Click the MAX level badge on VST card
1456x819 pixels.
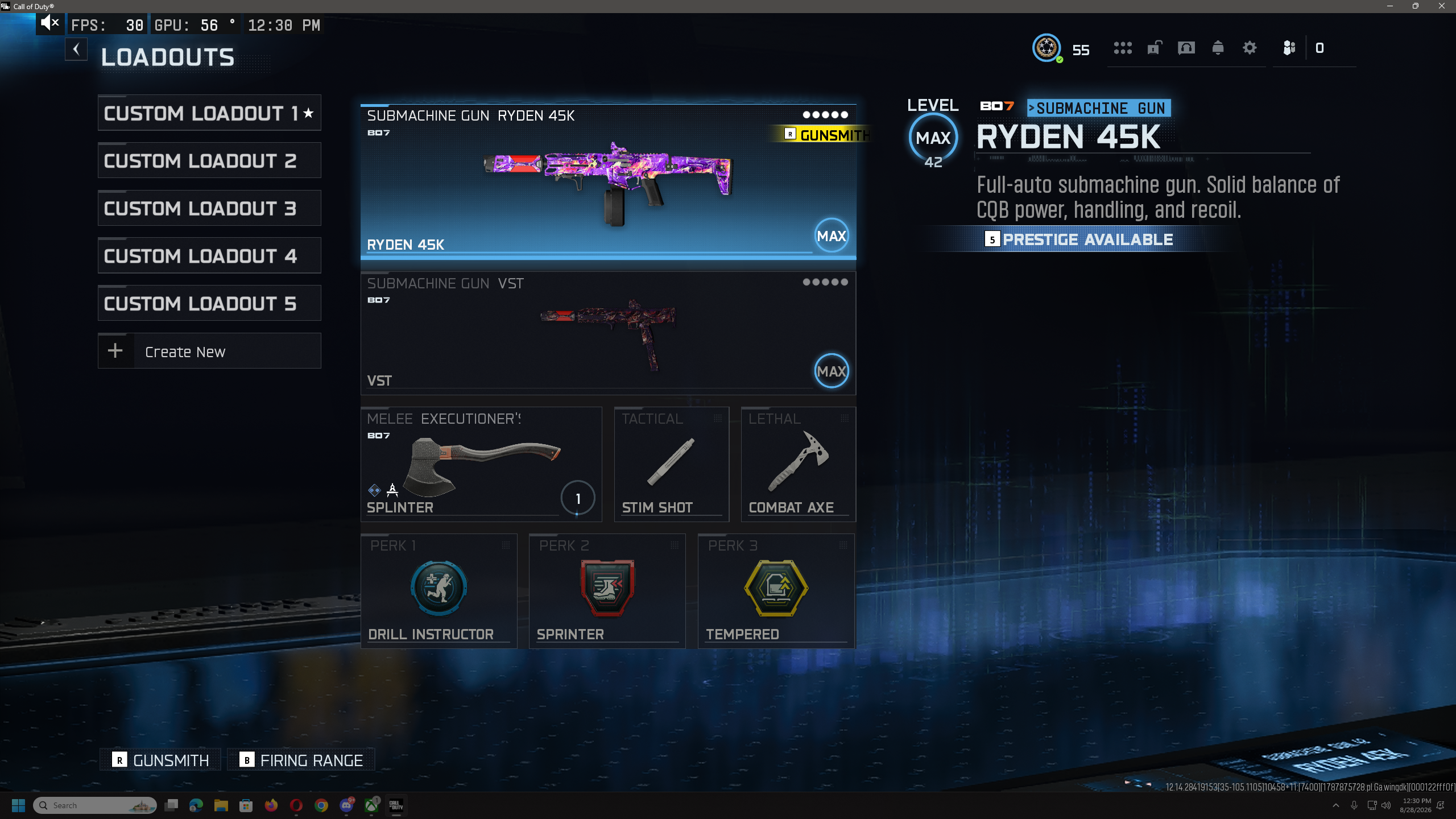832,371
